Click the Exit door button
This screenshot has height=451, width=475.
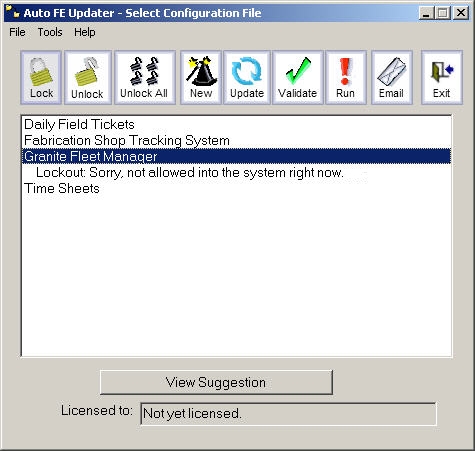pos(442,78)
